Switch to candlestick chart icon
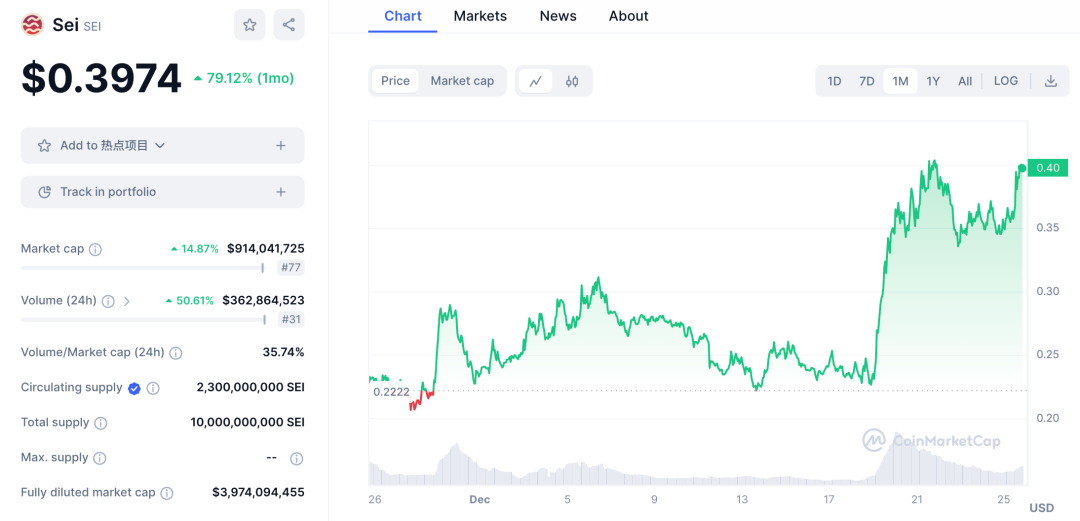This screenshot has width=1080, height=521. (572, 81)
